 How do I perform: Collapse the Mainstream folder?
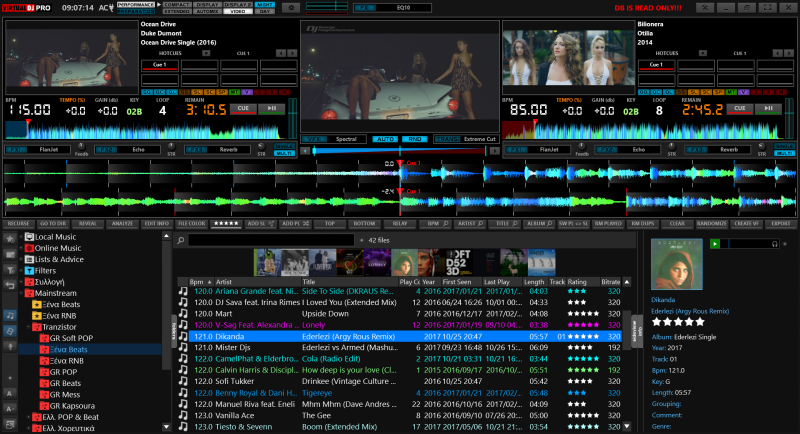click(x=21, y=293)
